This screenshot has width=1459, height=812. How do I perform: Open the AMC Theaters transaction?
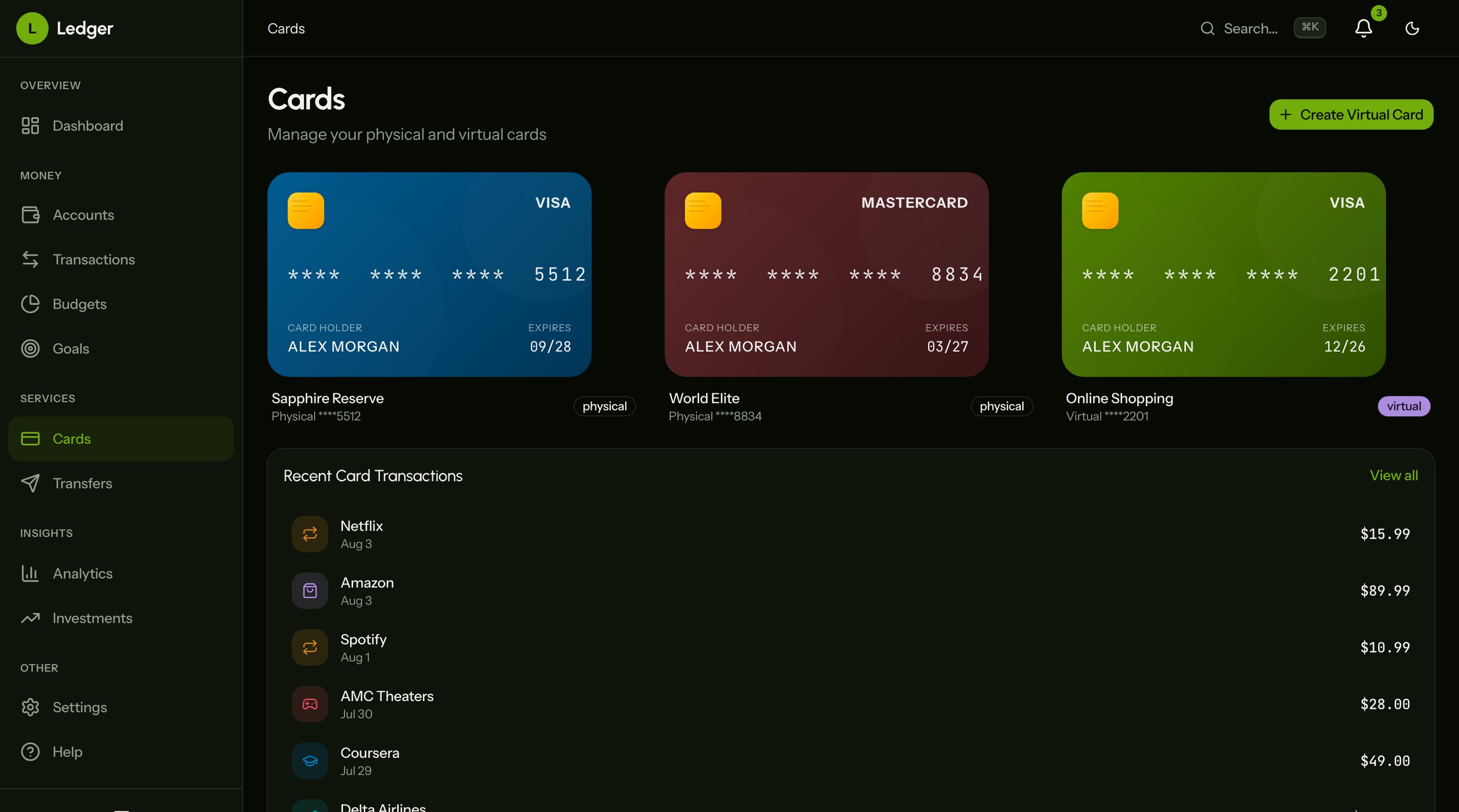851,704
